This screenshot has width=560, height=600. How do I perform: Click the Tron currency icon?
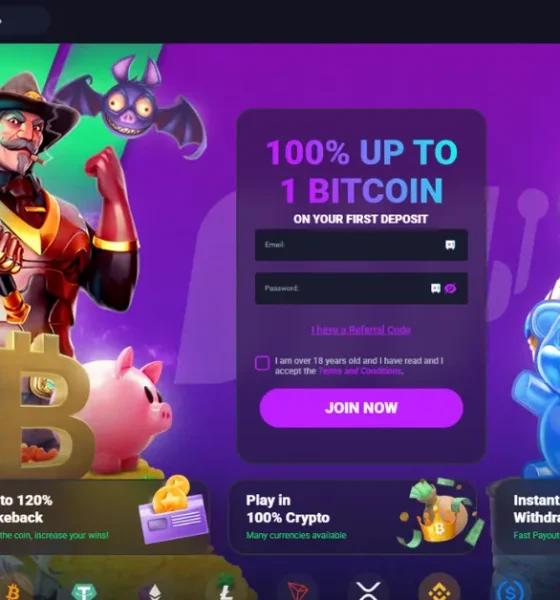click(x=297, y=590)
